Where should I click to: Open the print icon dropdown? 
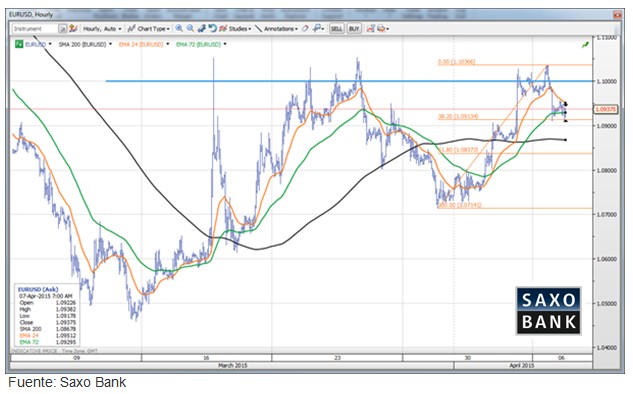[383, 29]
